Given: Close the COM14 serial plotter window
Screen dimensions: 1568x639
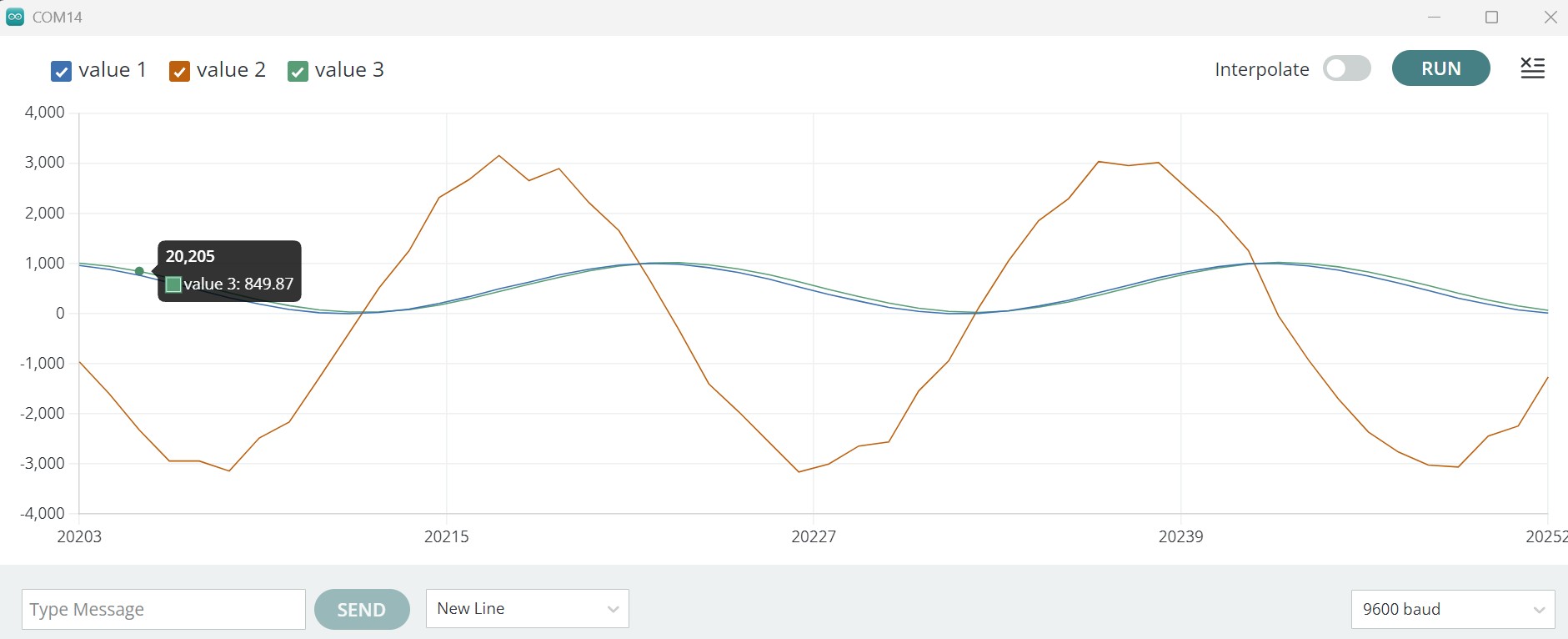Looking at the screenshot, I should tap(1550, 17).
